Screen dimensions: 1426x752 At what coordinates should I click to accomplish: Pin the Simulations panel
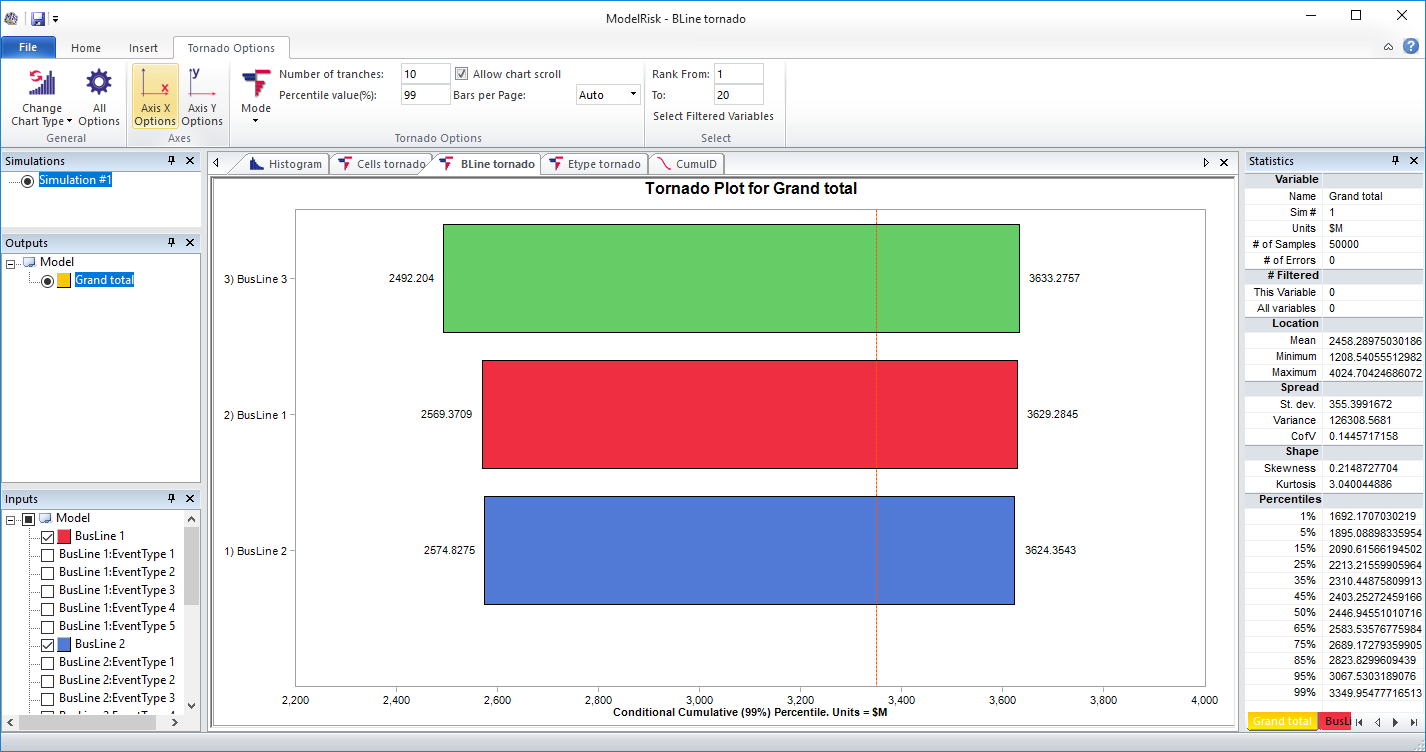point(172,161)
